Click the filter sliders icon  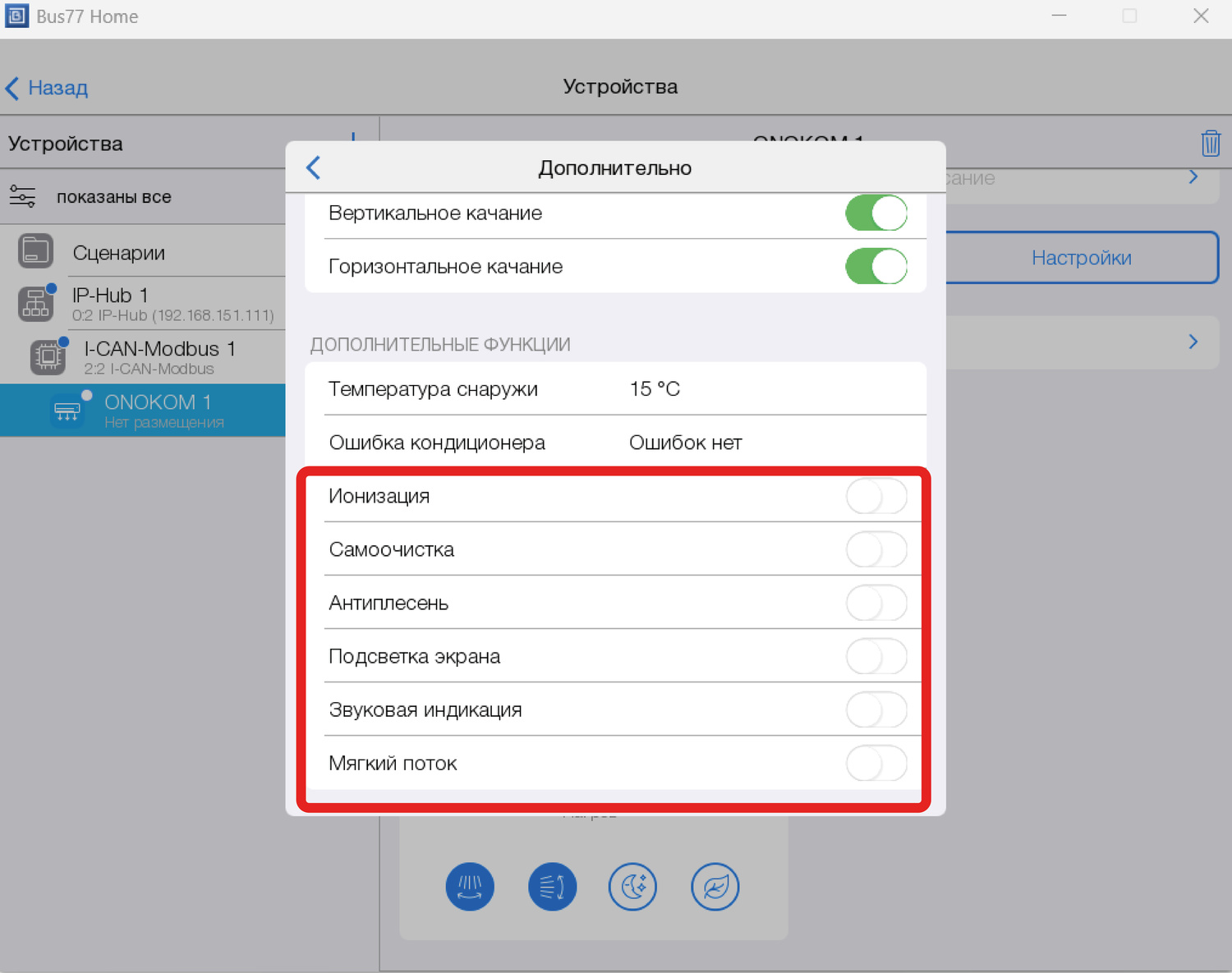[x=22, y=197]
